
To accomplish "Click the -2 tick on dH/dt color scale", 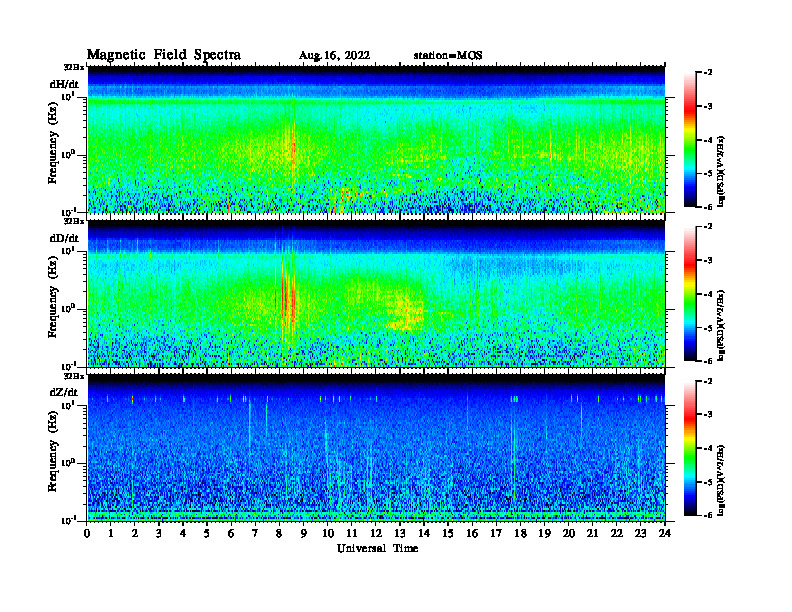I will [708, 73].
